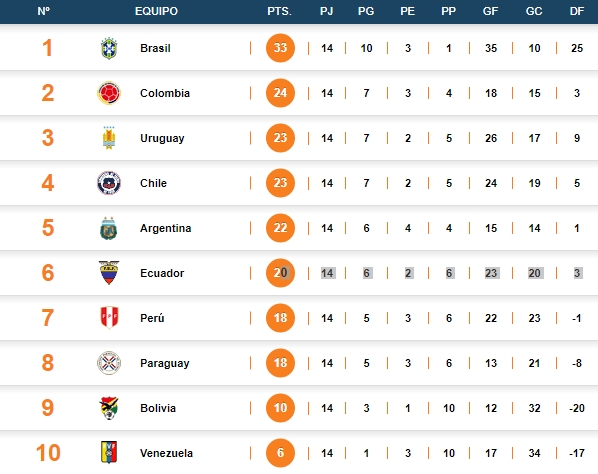Click the Bolivia team crest
This screenshot has height=474, width=598.
[109, 408]
